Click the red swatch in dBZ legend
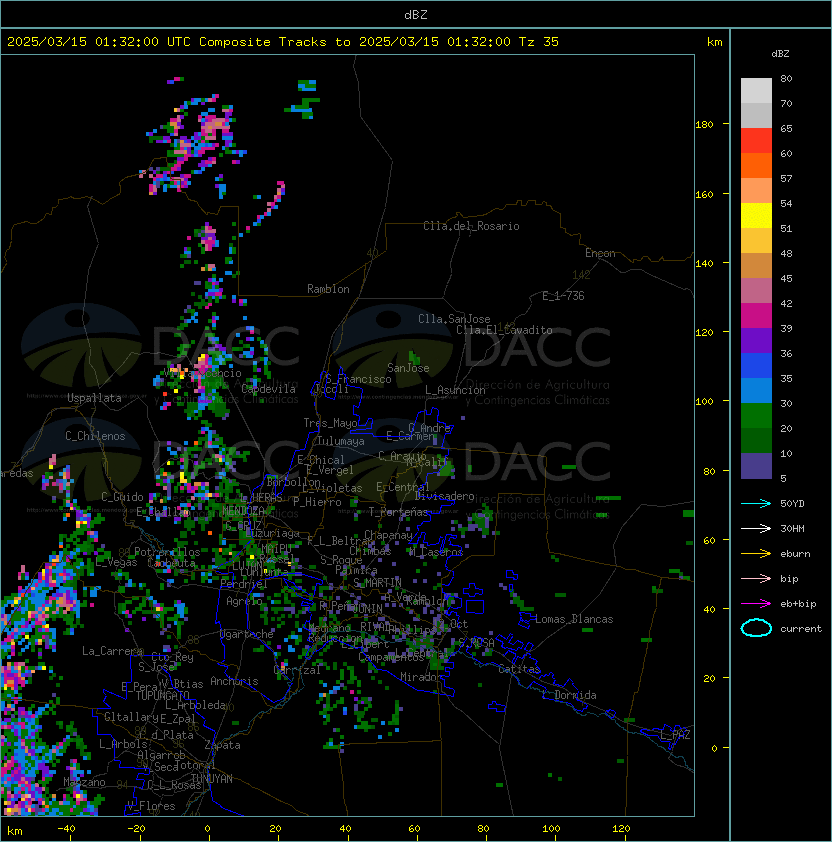The height and width of the screenshot is (842, 832). (x=756, y=141)
